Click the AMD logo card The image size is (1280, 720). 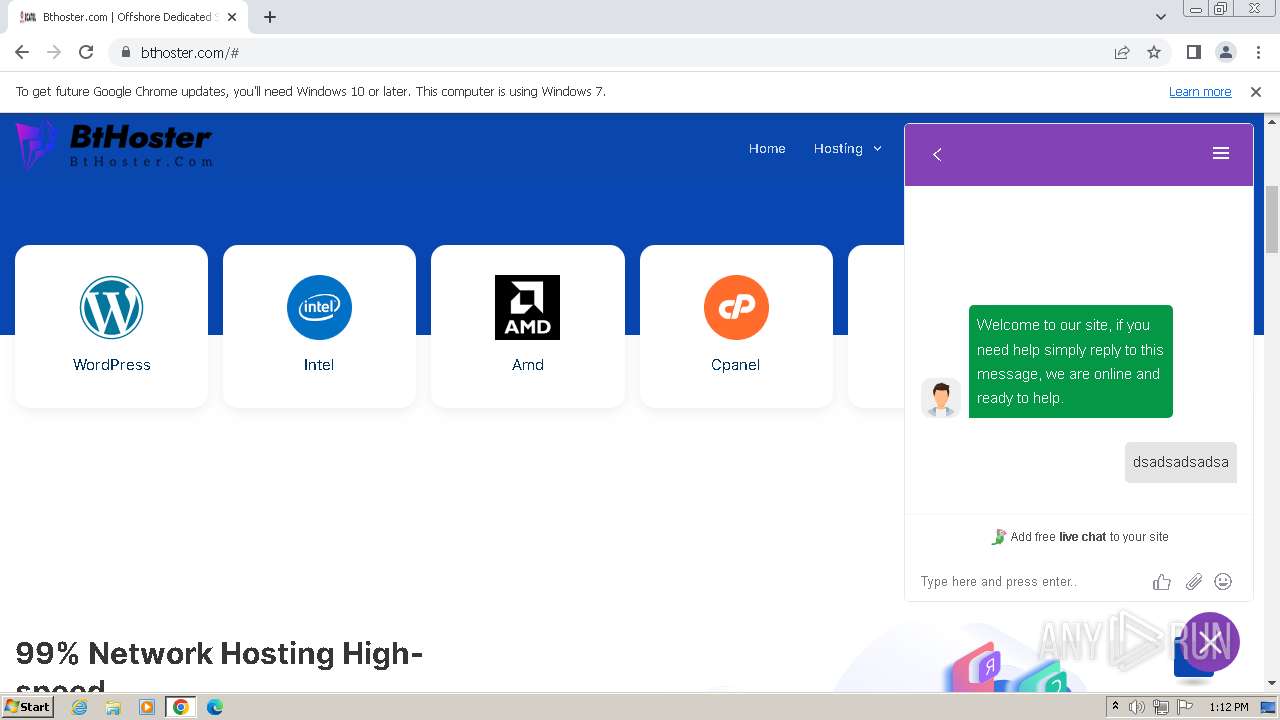(527, 326)
